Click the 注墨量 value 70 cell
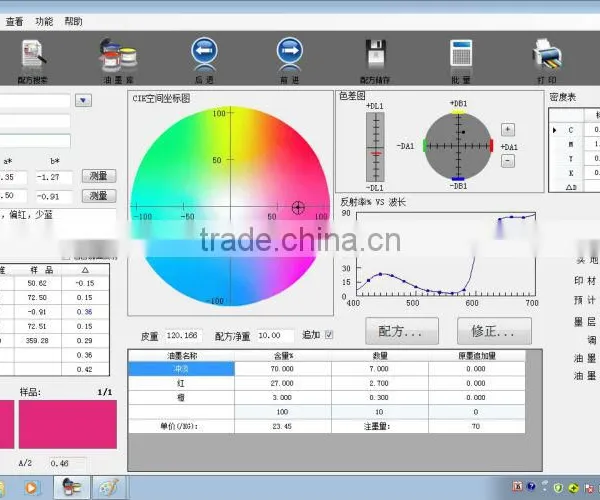This screenshot has width=600, height=500. pos(476,426)
